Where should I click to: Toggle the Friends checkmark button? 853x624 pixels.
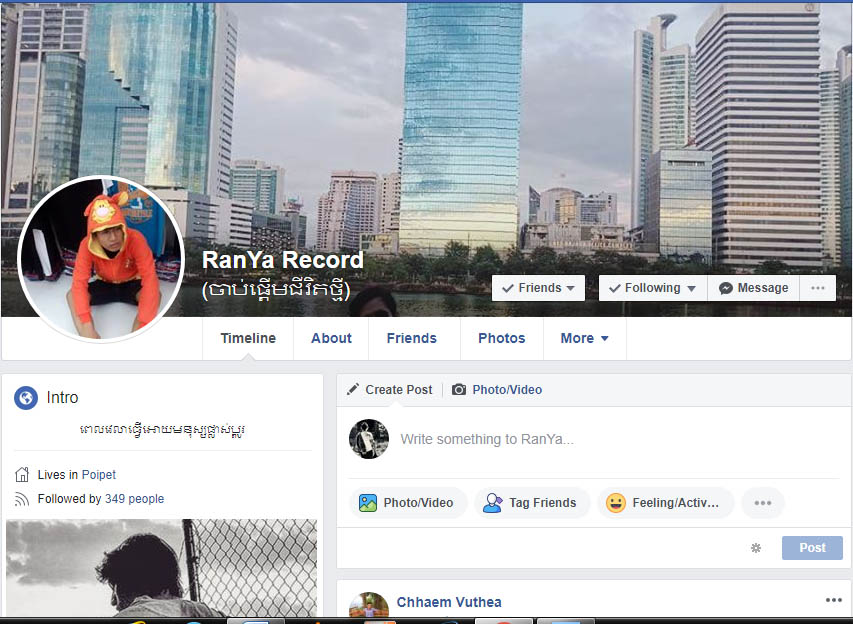tap(538, 288)
